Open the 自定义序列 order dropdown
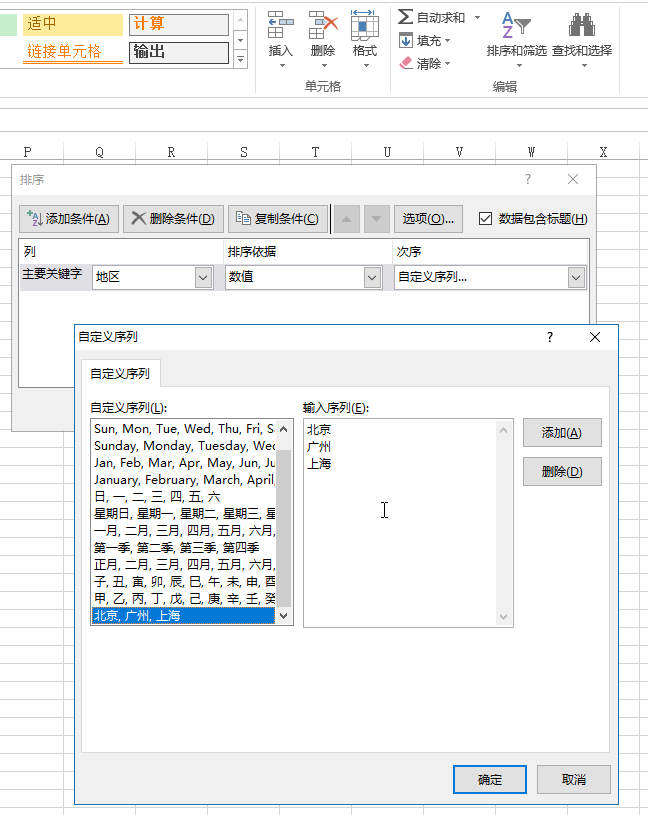 pyautogui.click(x=576, y=277)
